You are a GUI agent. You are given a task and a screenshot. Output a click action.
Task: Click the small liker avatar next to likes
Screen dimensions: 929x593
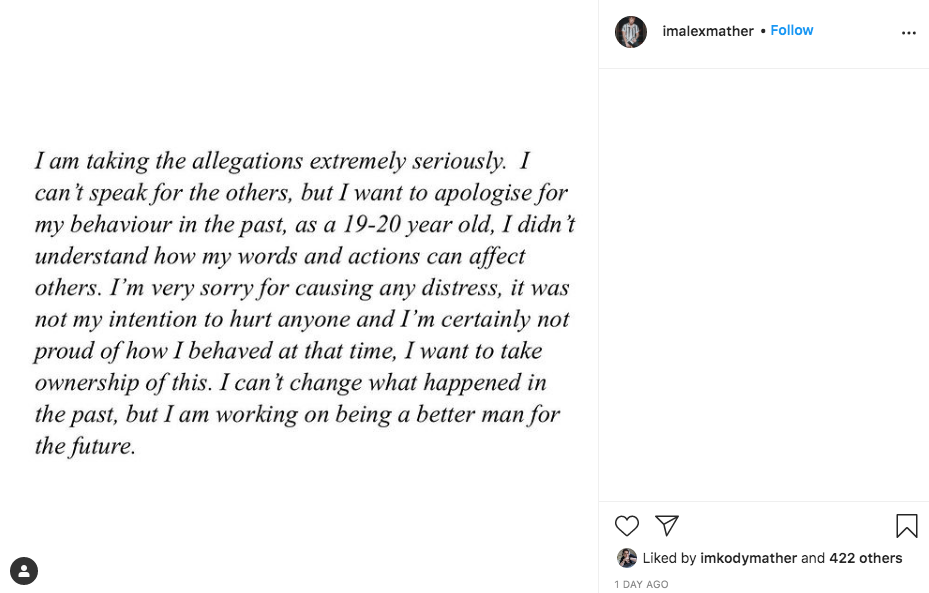point(627,558)
